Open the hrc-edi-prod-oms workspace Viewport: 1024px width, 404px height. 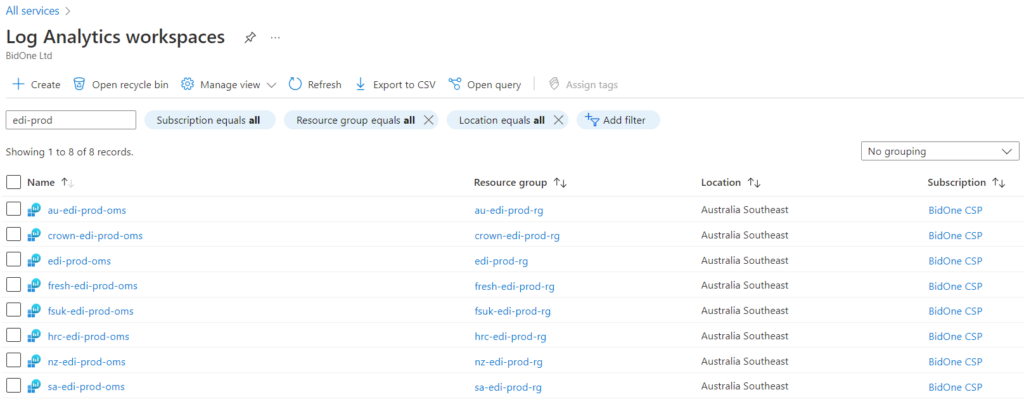click(89, 337)
